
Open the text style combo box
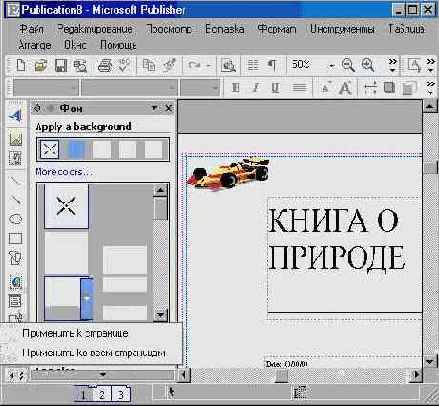(46, 88)
